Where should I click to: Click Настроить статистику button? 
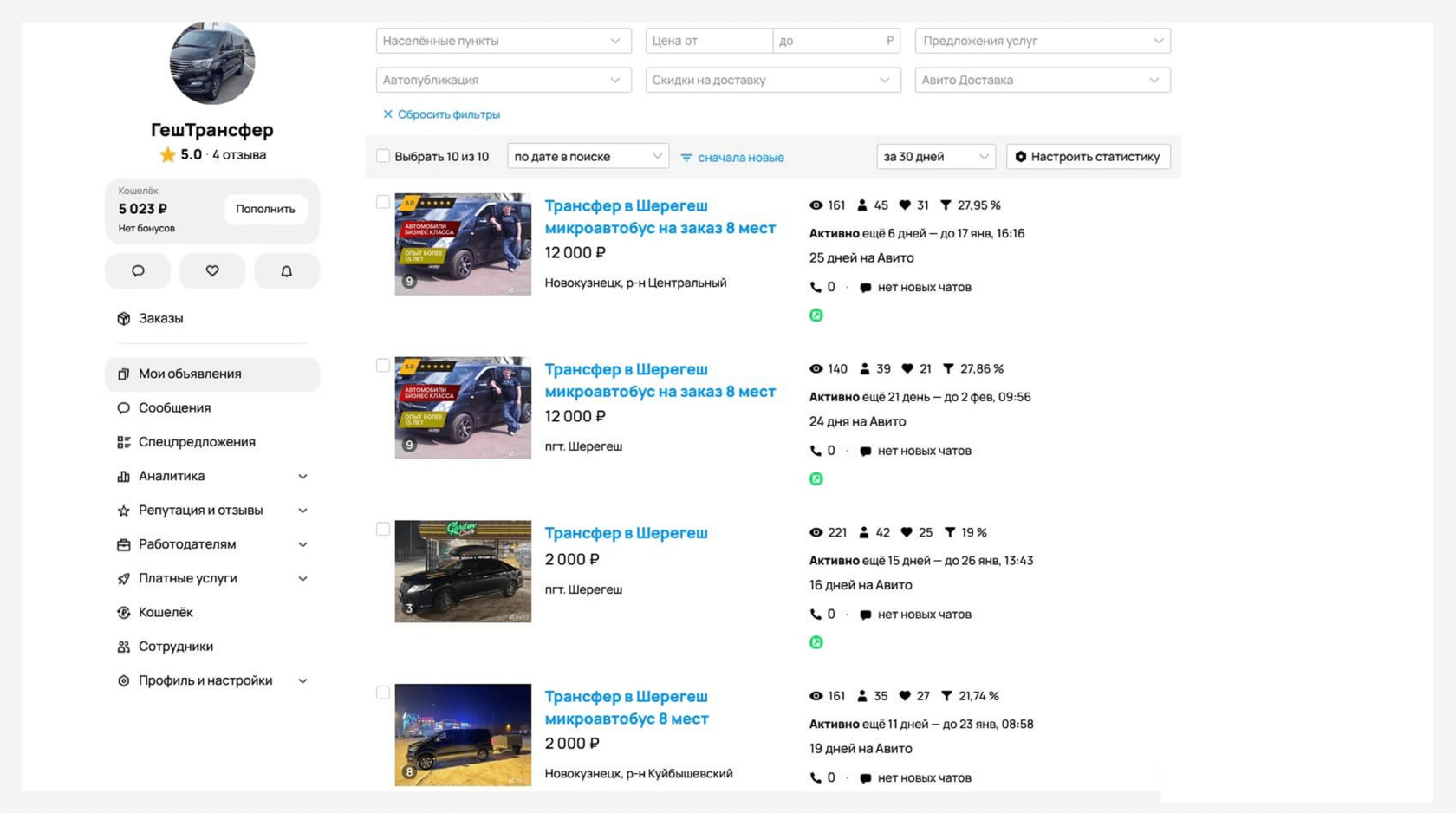pos(1089,156)
